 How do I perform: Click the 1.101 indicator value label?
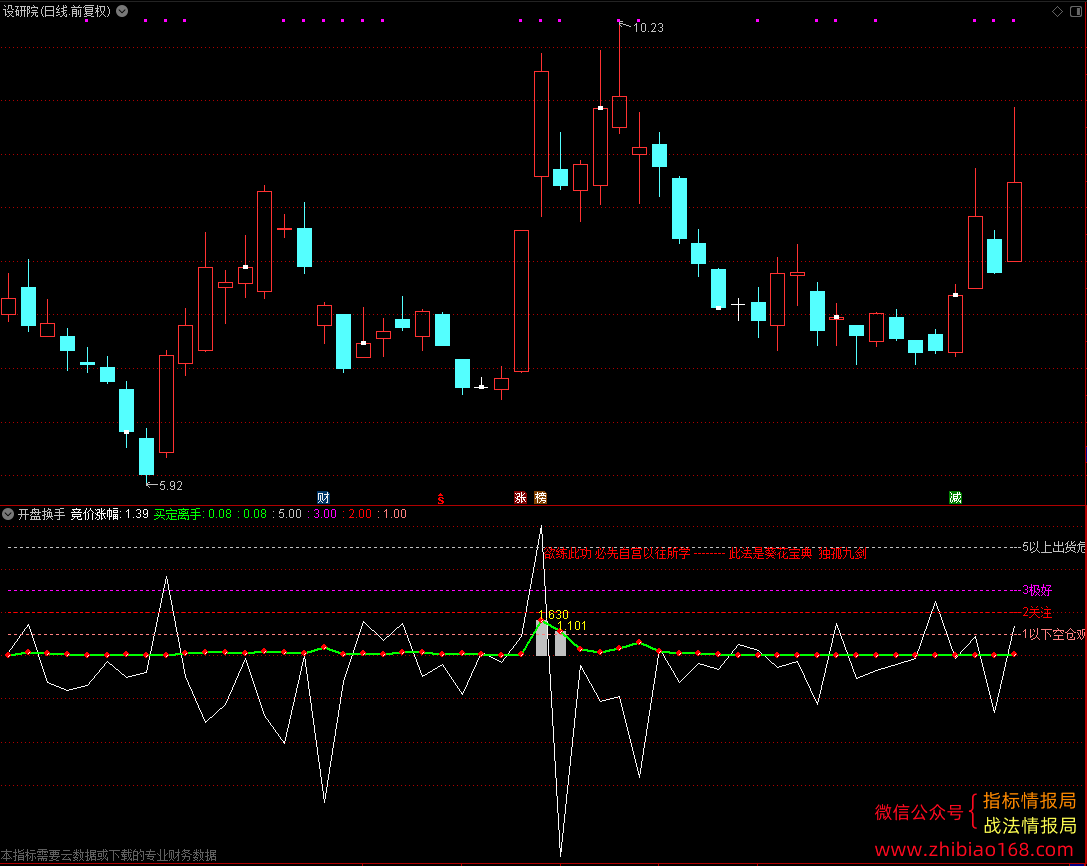[x=572, y=625]
